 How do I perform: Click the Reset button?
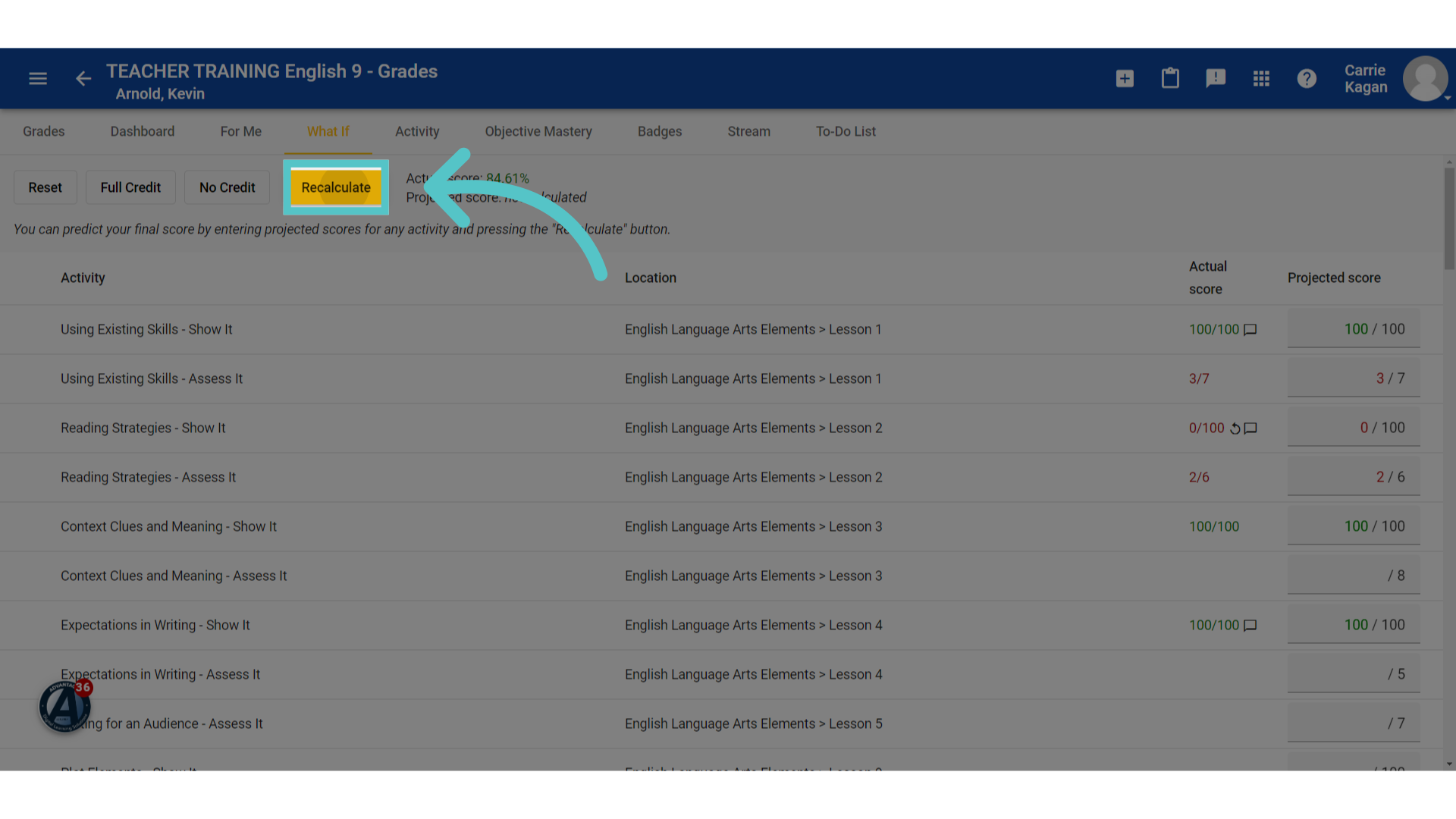(45, 187)
